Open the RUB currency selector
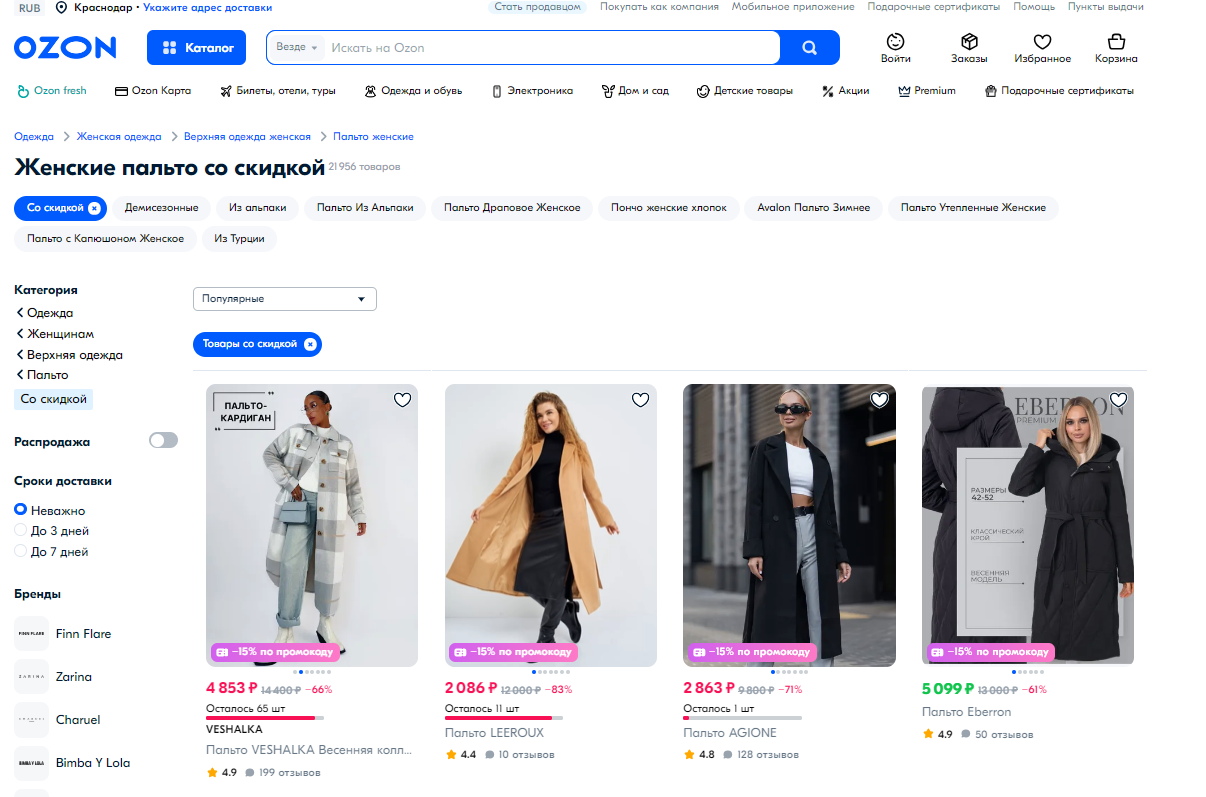 click(30, 8)
